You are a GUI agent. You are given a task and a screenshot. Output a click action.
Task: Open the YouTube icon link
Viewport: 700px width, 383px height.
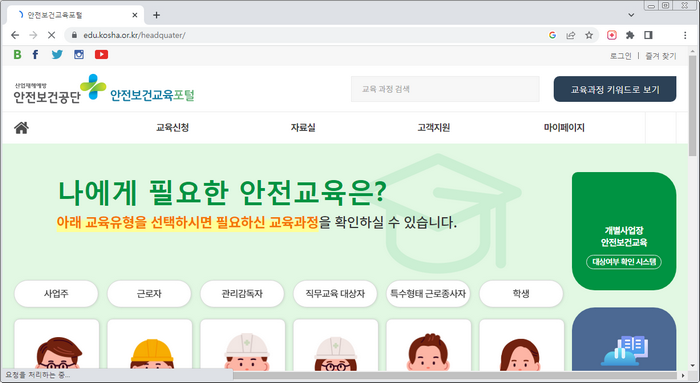(101, 54)
